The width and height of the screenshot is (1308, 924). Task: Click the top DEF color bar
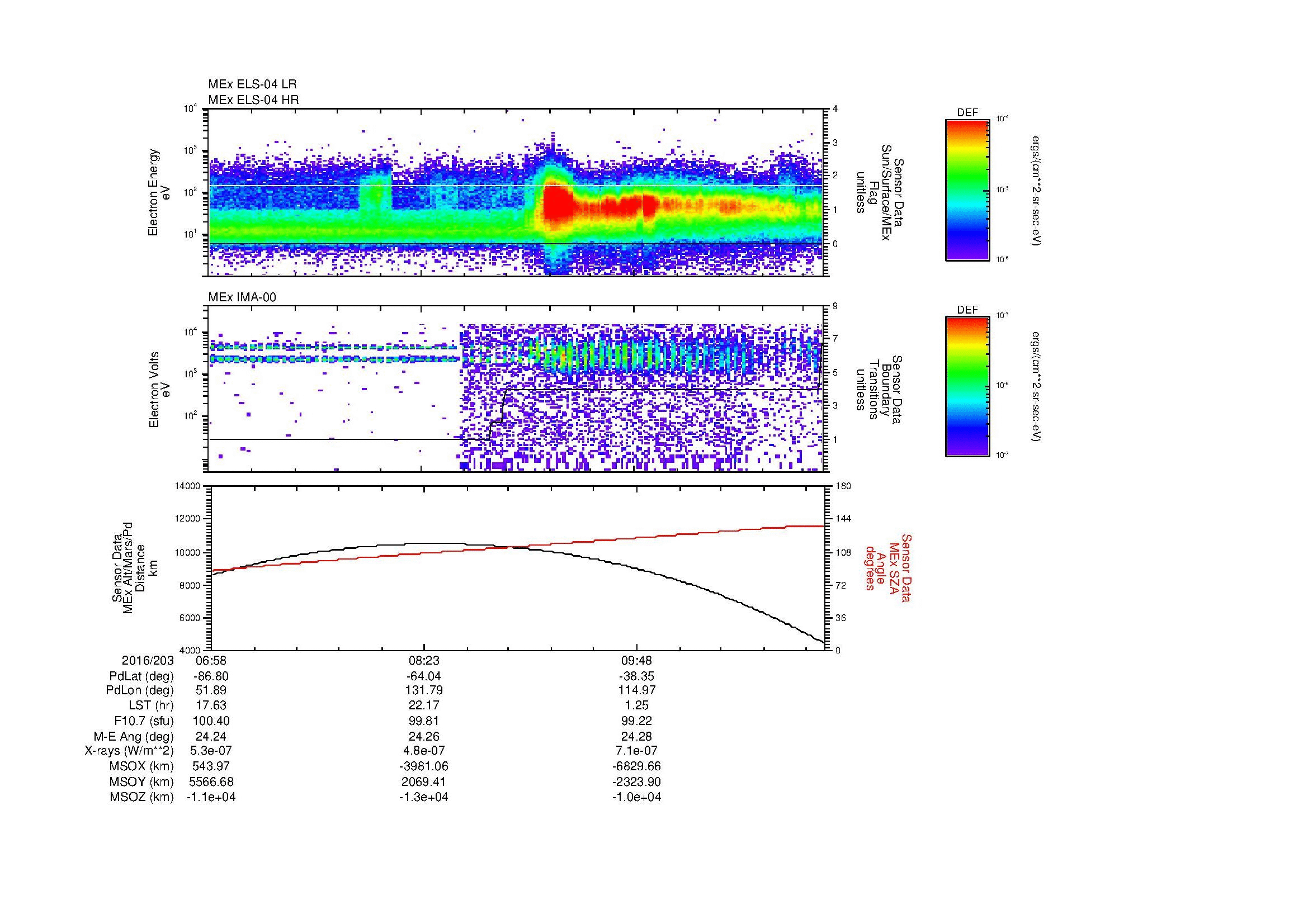[967, 189]
